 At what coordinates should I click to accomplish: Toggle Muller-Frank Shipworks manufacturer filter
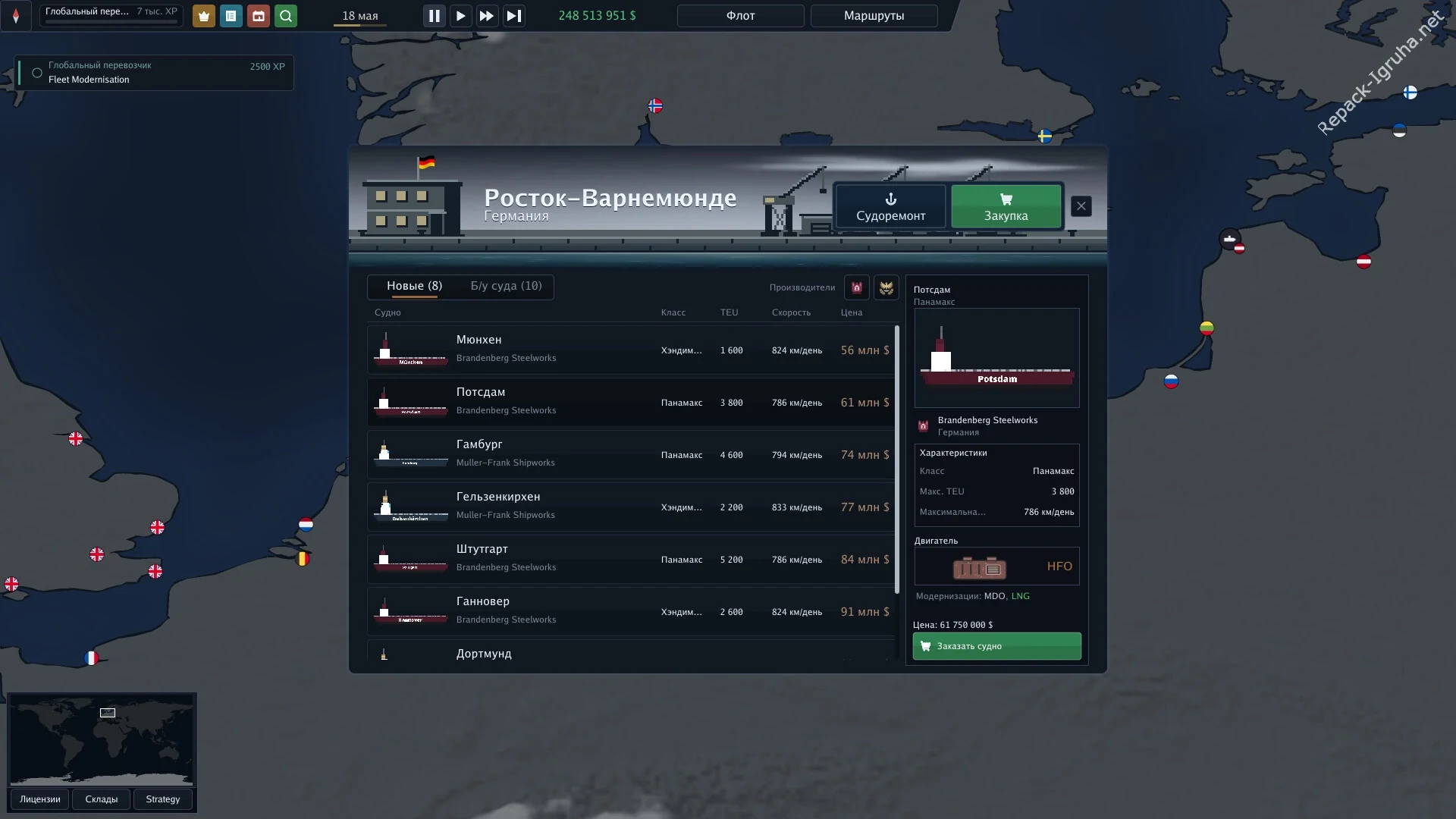[886, 287]
